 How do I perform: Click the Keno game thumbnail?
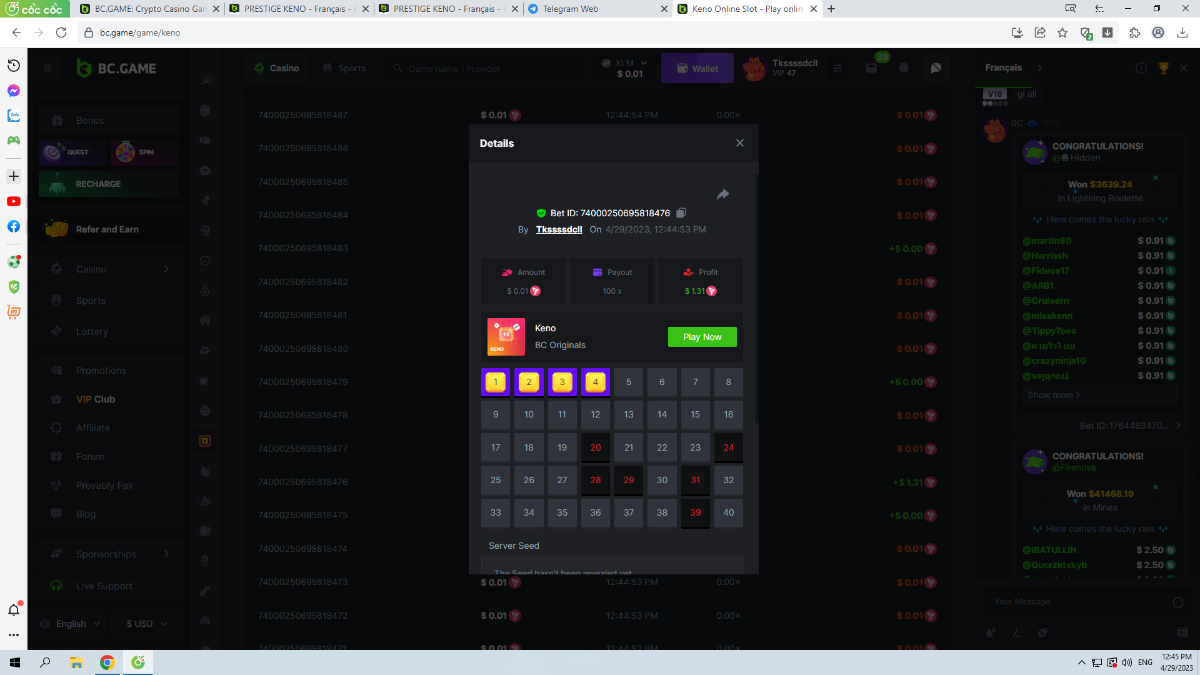point(506,337)
